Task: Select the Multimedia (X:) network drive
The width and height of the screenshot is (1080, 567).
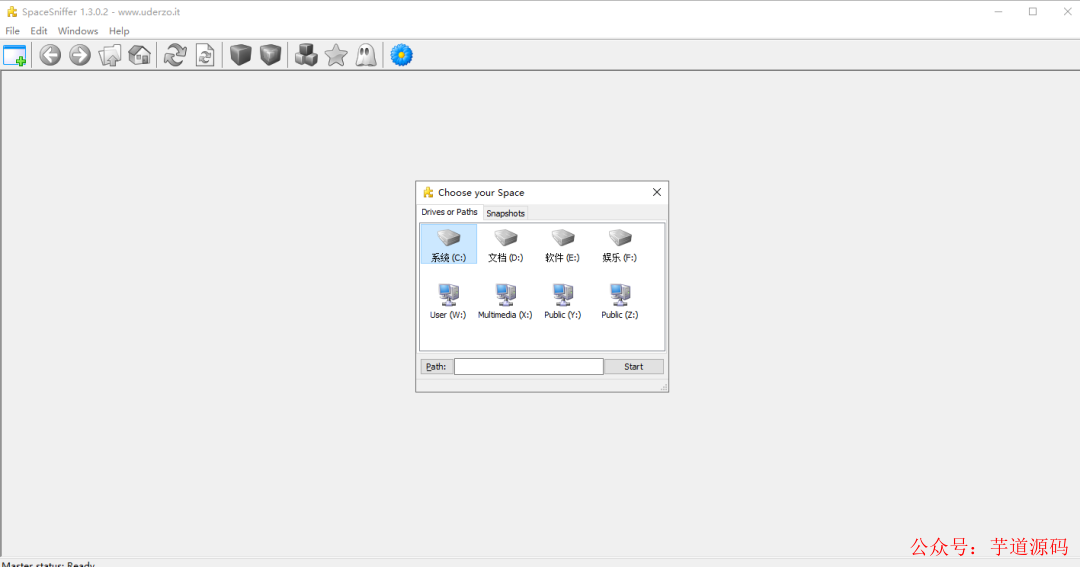Action: point(505,302)
